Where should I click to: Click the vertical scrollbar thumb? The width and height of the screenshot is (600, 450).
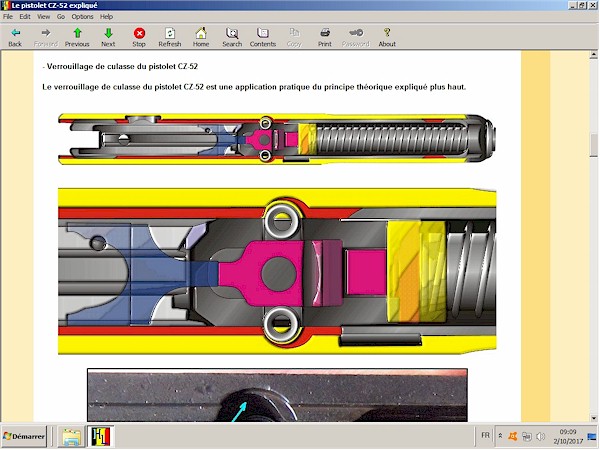(x=593, y=145)
